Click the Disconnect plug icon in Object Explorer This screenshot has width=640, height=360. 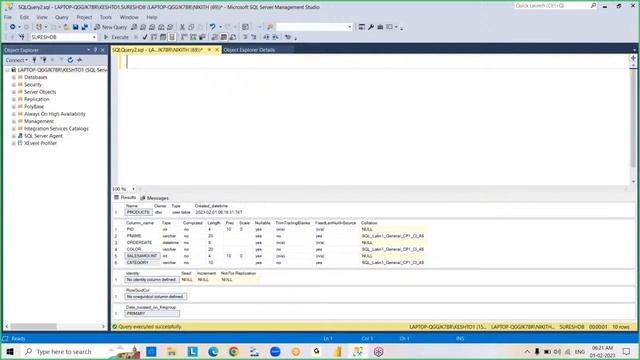[x=44, y=60]
